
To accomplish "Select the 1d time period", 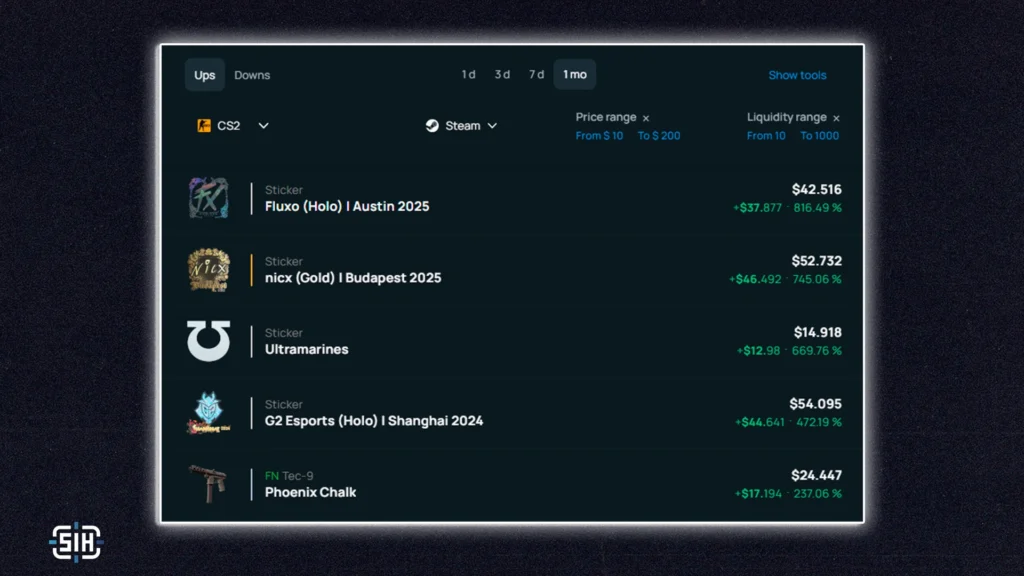I will pyautogui.click(x=468, y=75).
